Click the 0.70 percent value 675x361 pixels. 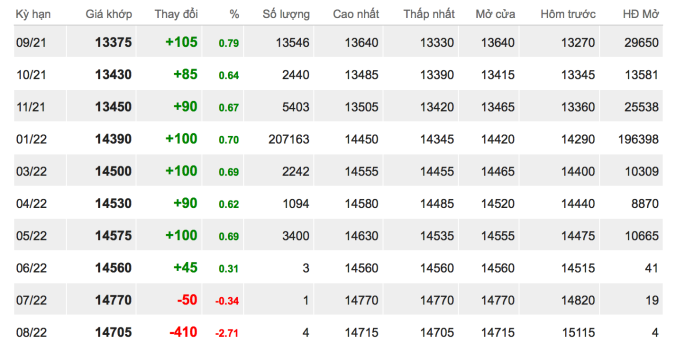tap(229, 140)
